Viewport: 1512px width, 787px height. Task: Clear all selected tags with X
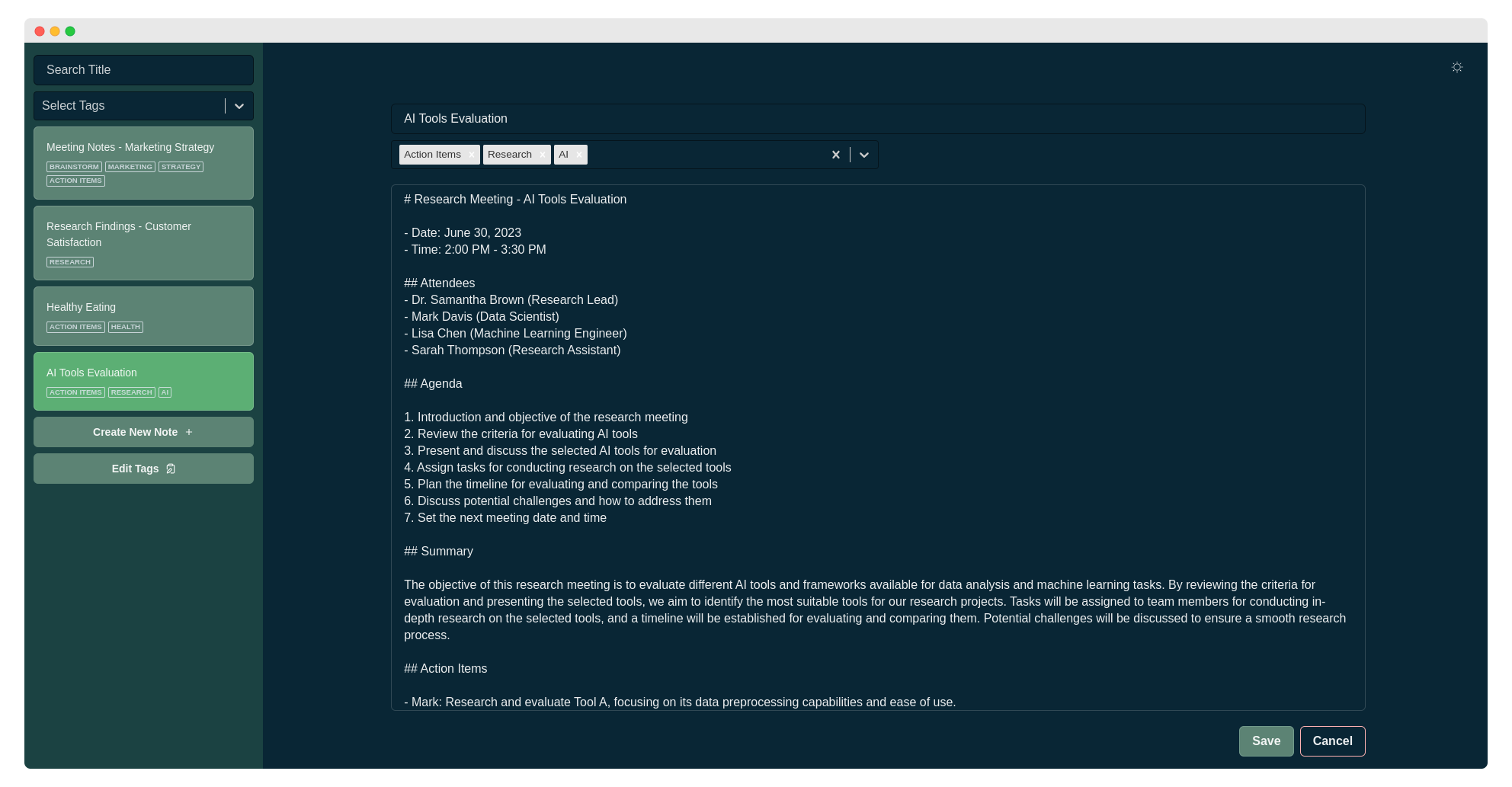pyautogui.click(x=835, y=155)
